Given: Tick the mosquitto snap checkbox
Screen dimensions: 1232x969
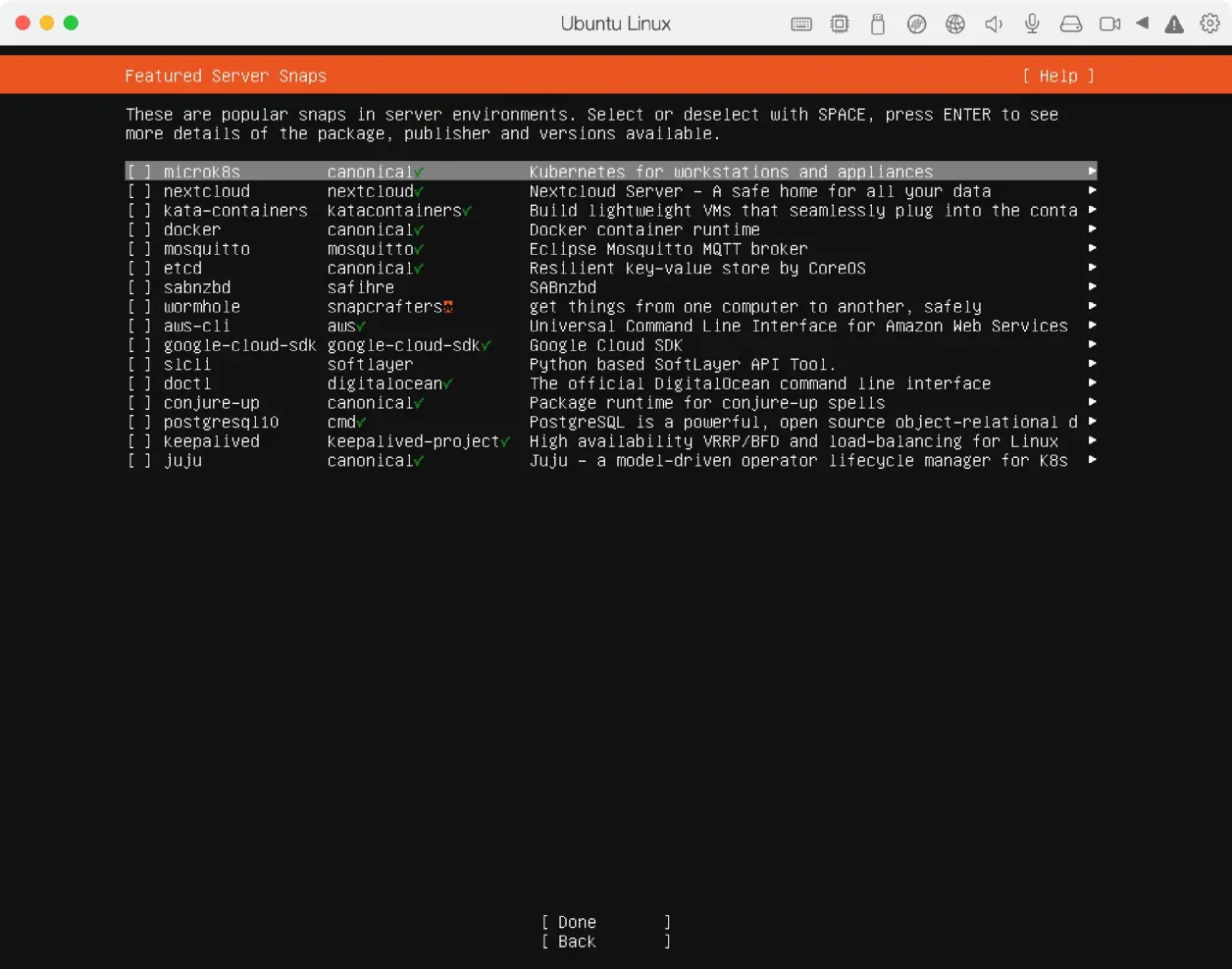Looking at the screenshot, I should point(139,249).
